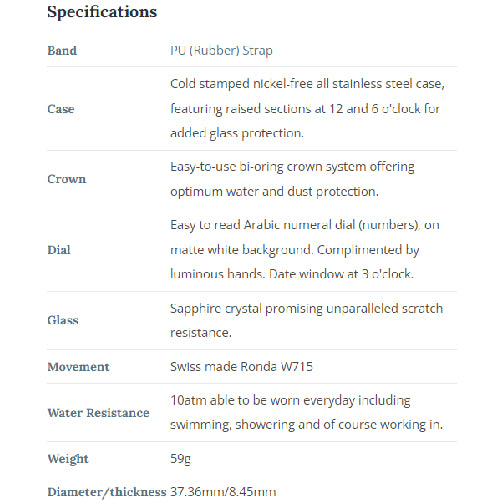The height and width of the screenshot is (500, 500).
Task: Select the Dial row label
Action: [59, 250]
